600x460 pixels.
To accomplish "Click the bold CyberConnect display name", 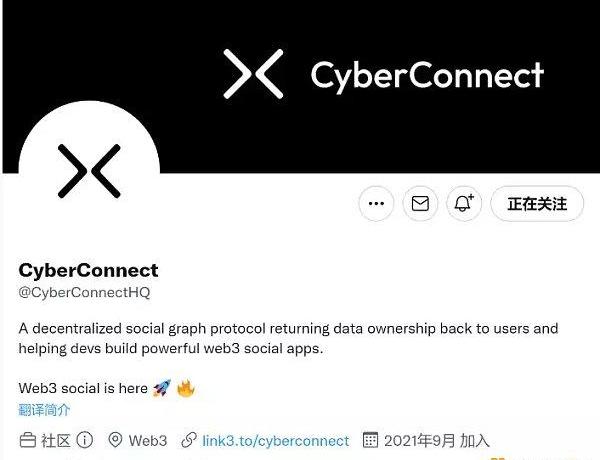I will pos(89,270).
